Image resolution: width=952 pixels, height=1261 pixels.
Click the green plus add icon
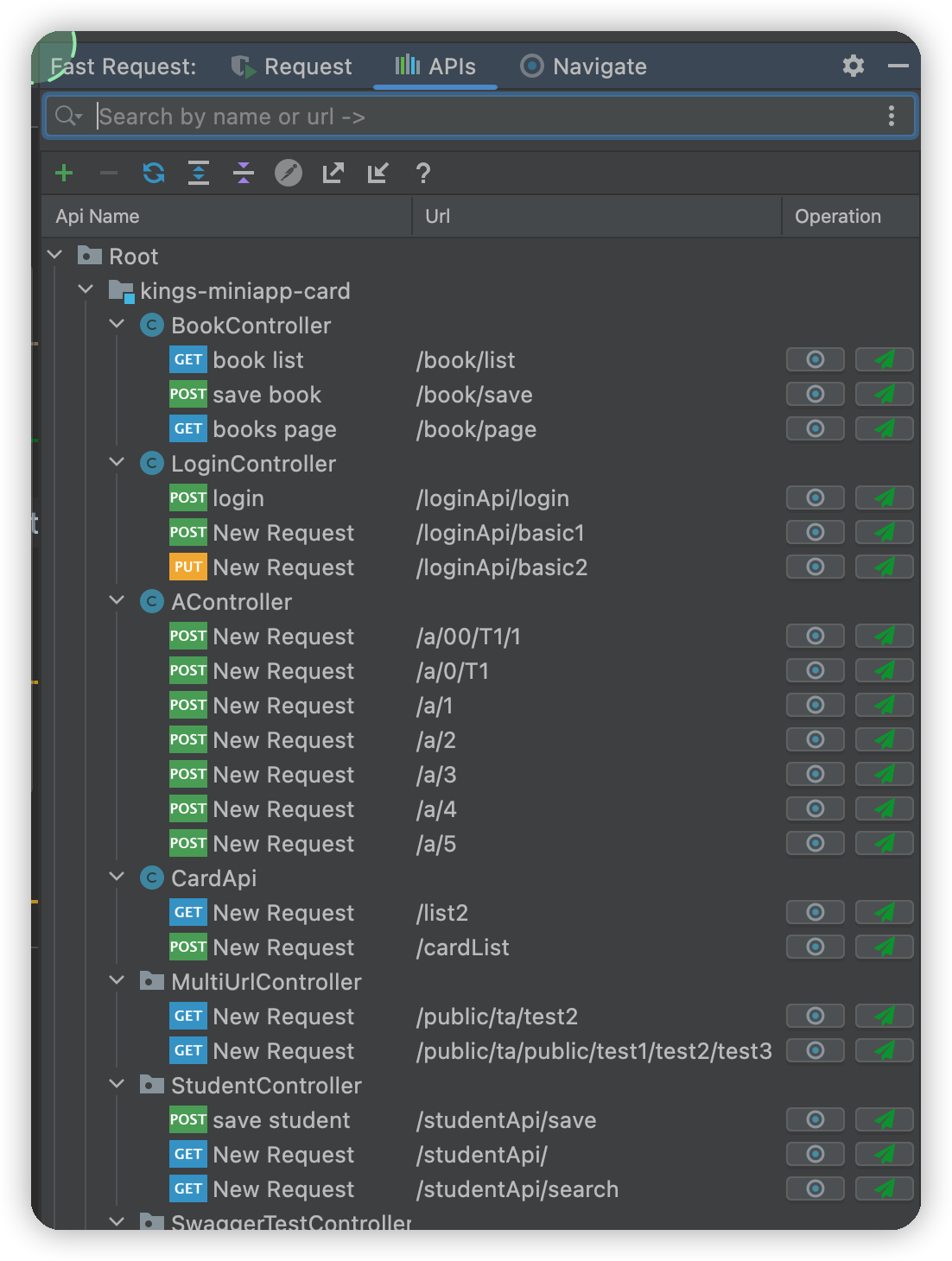coord(64,173)
